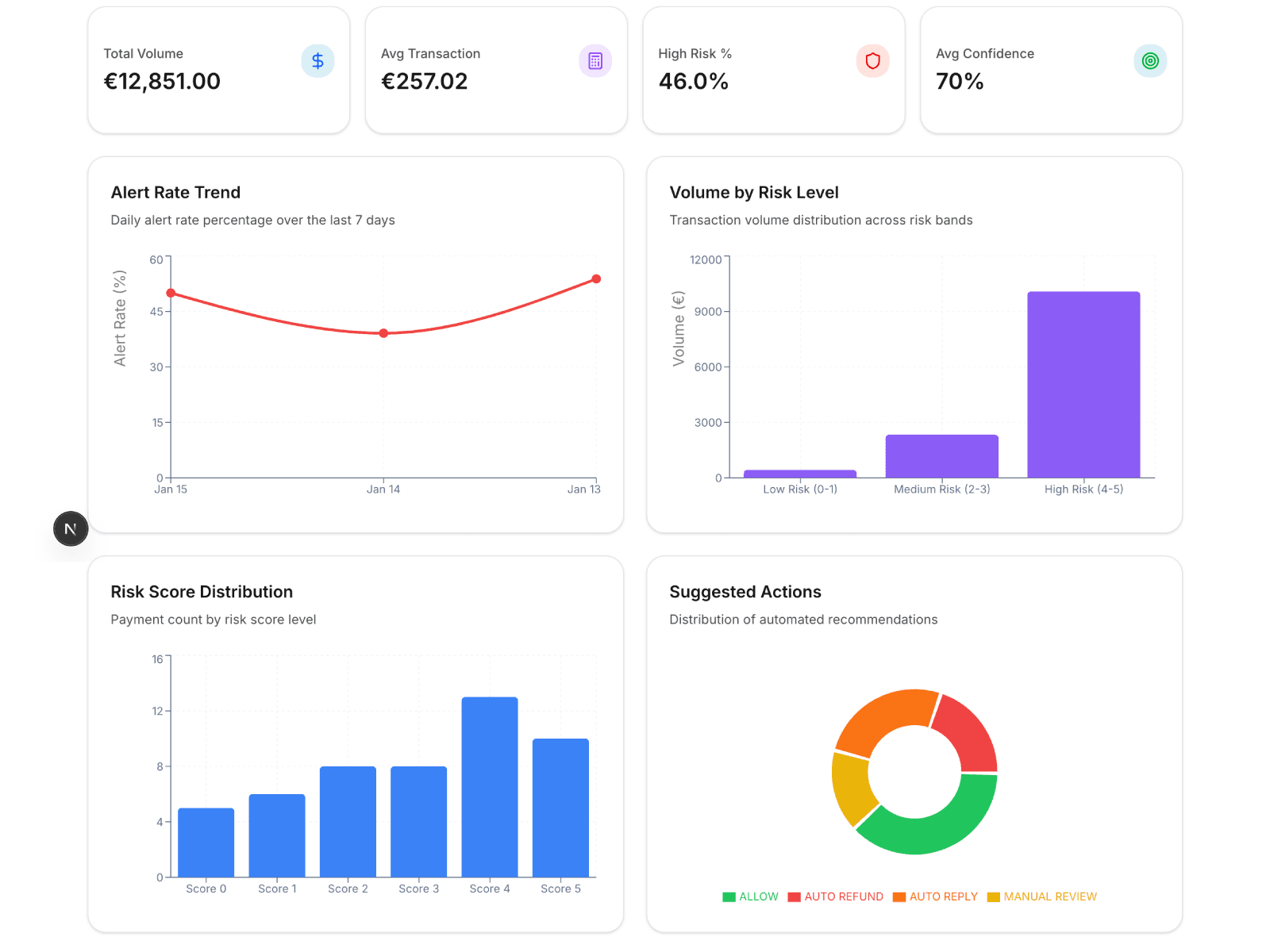The image size is (1270, 952).
Task: Click the red AUTO REFUND legend square
Action: pyautogui.click(x=791, y=896)
